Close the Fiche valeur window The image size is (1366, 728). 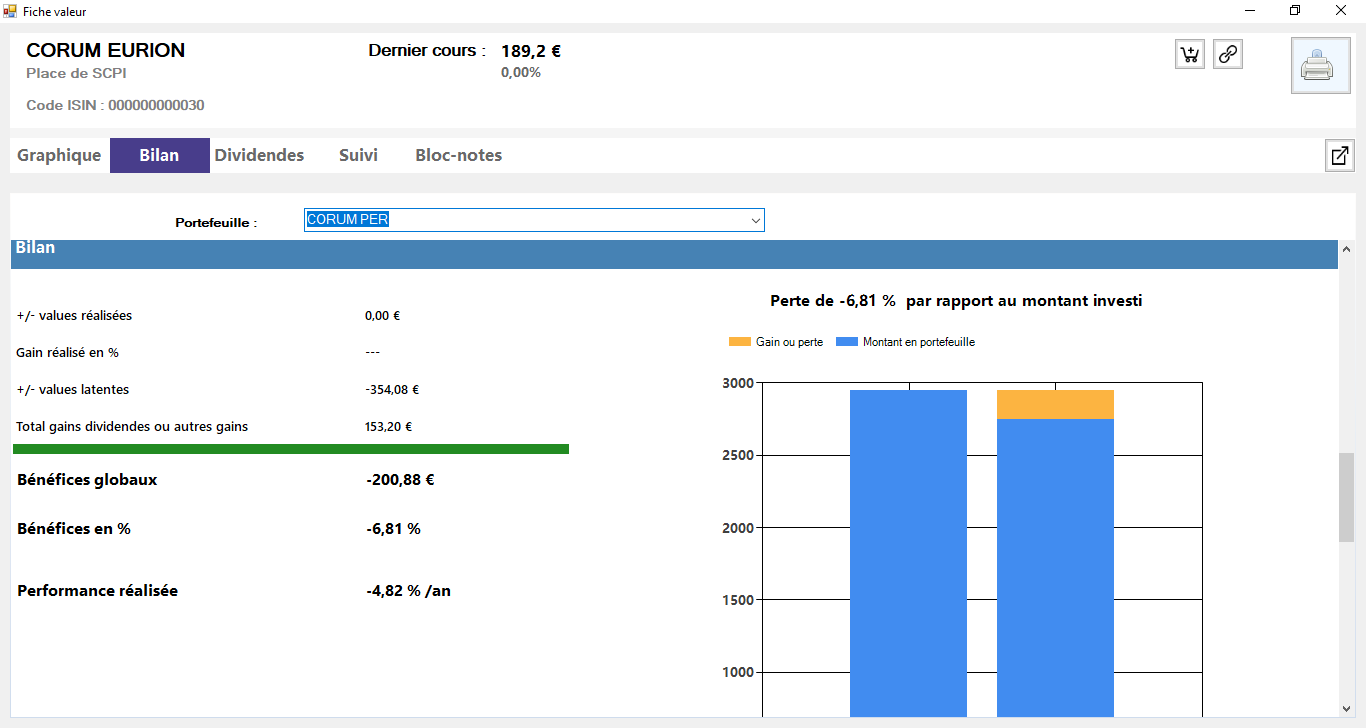[x=1341, y=11]
